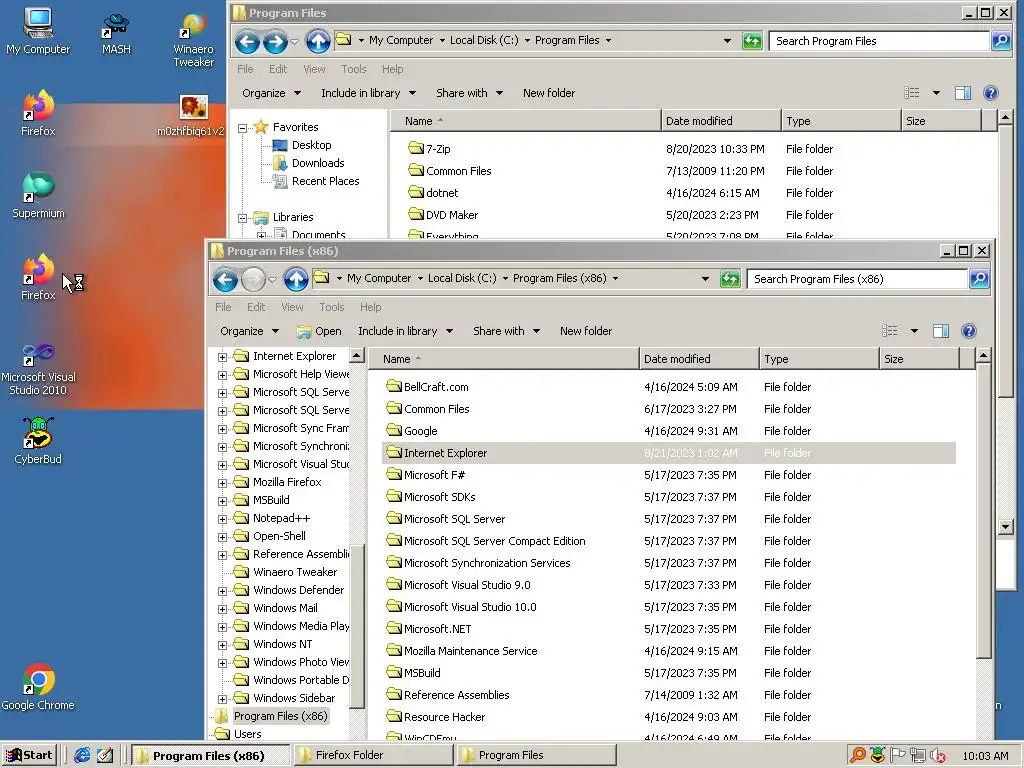Open CyberBud desktop shortcut

(x=38, y=441)
